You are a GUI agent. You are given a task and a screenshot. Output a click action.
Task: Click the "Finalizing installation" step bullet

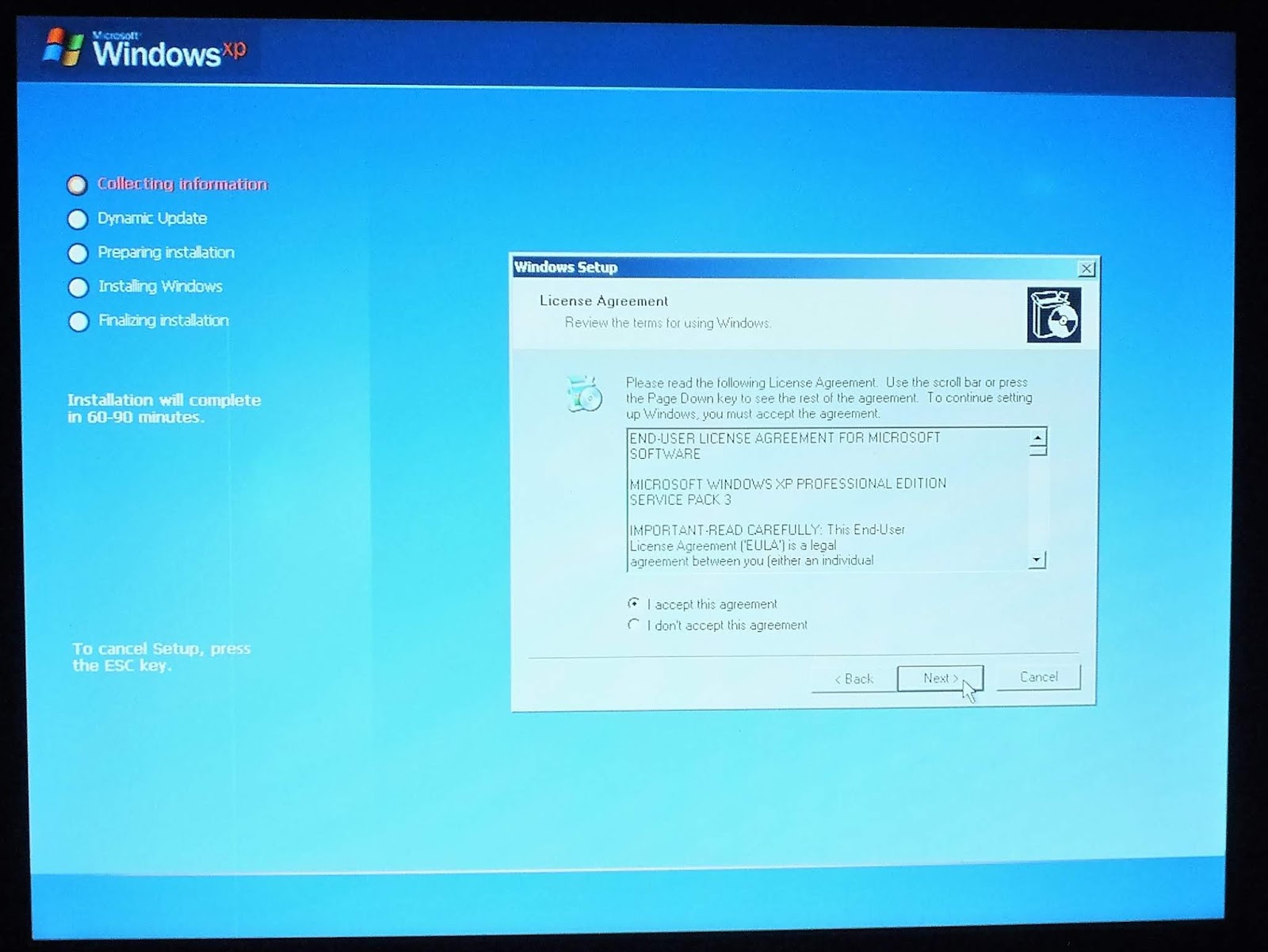(x=78, y=322)
